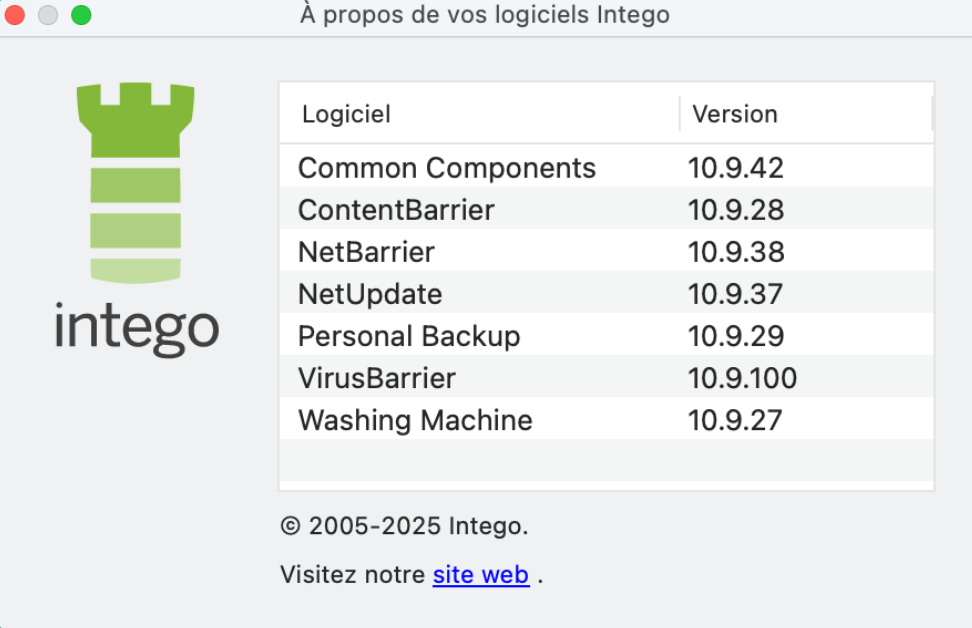
Task: Select the Washing Machine row
Action: [415, 420]
